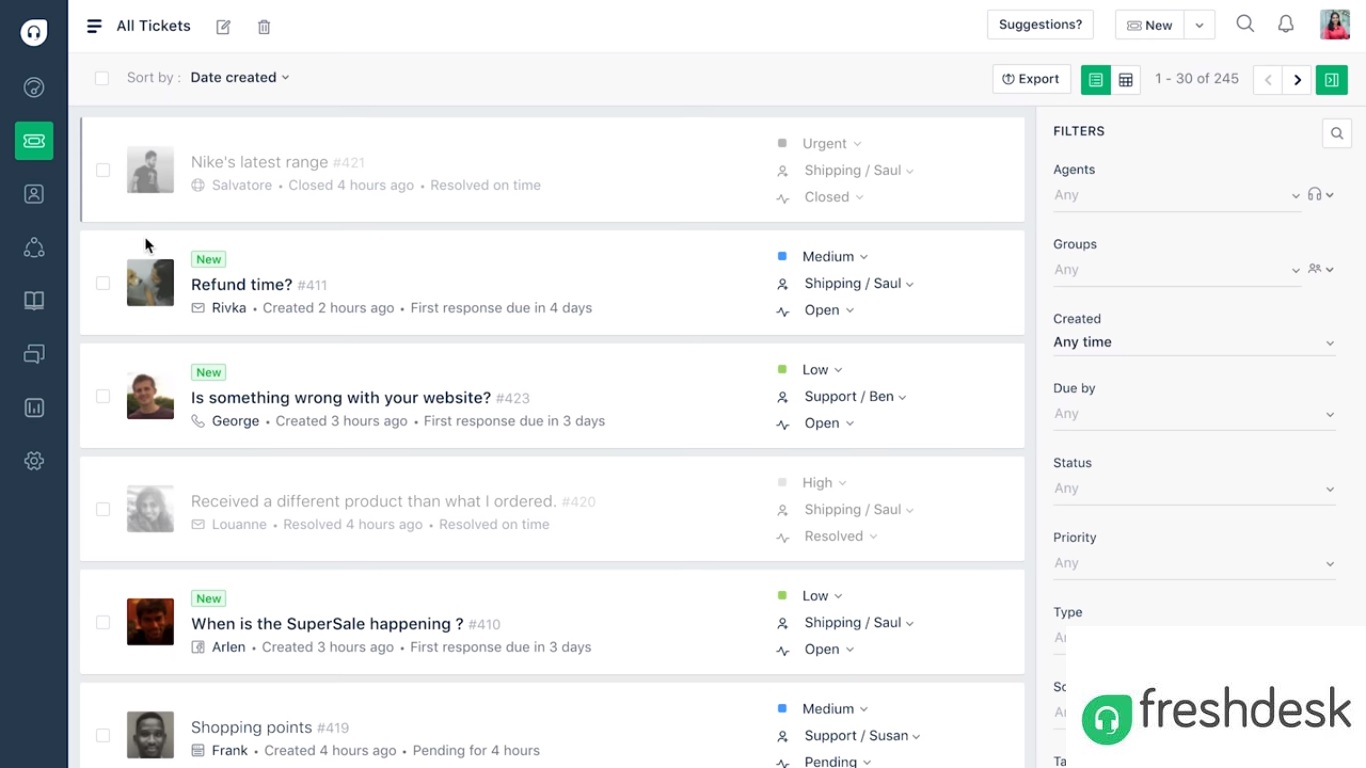Screen dimensions: 1366x768
Task: Click the Suggestions? button
Action: point(1040,25)
